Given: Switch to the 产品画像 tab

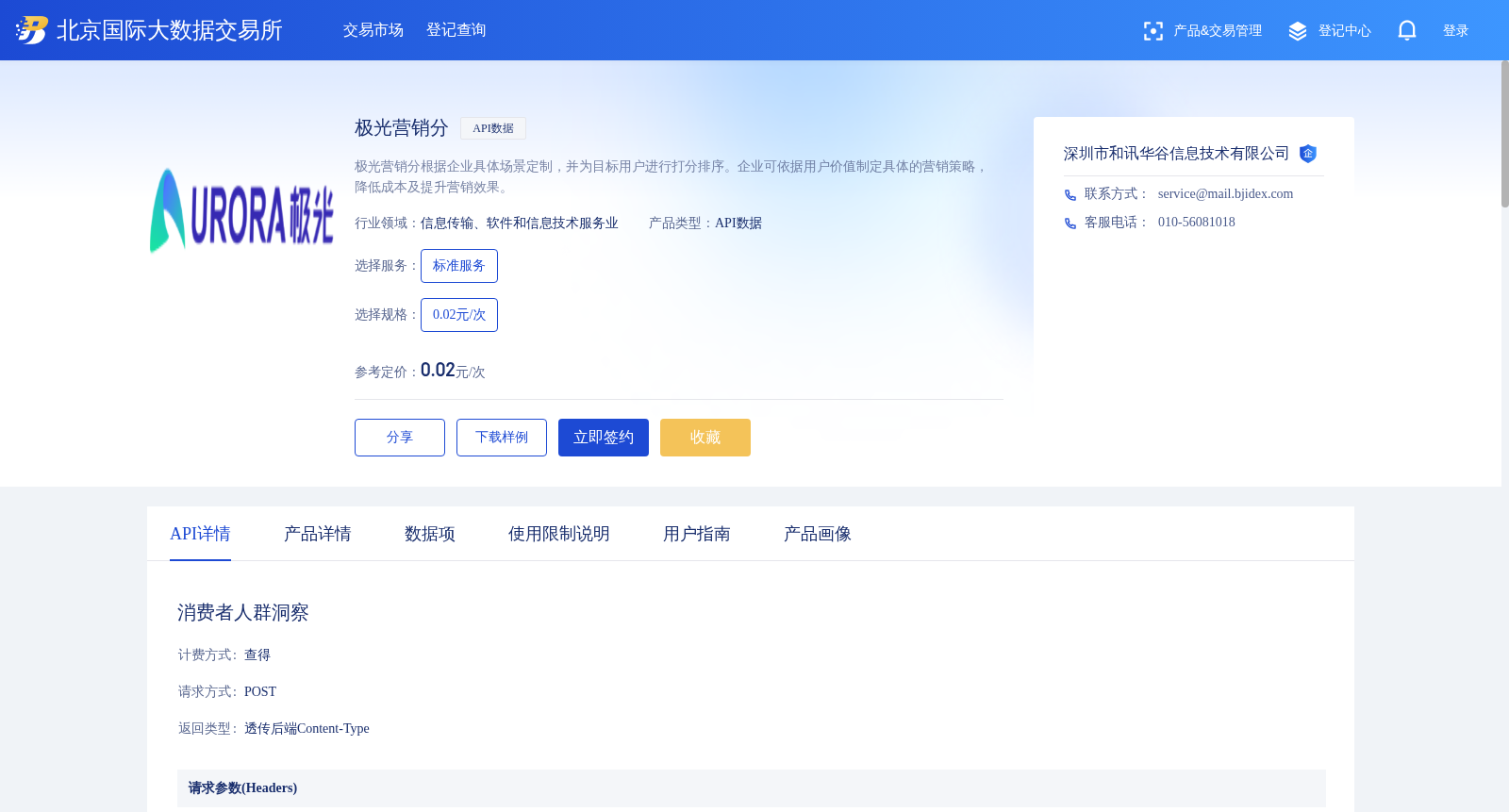Looking at the screenshot, I should coord(818,534).
